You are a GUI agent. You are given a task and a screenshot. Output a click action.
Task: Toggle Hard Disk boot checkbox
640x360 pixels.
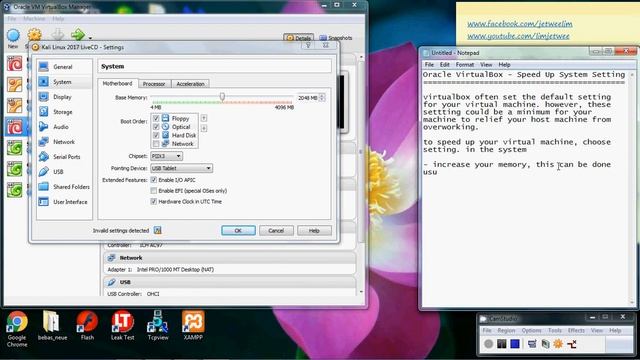point(156,136)
